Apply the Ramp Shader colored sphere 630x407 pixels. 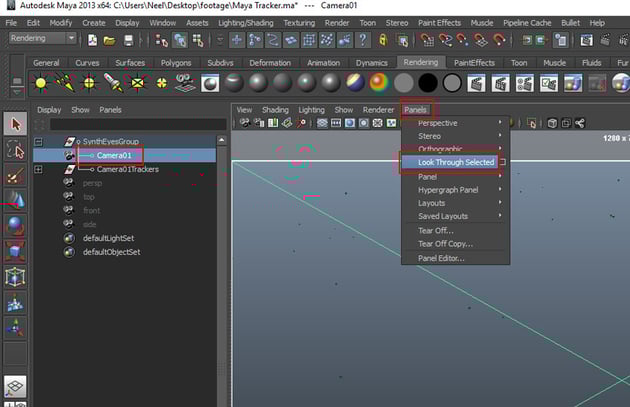[x=379, y=83]
